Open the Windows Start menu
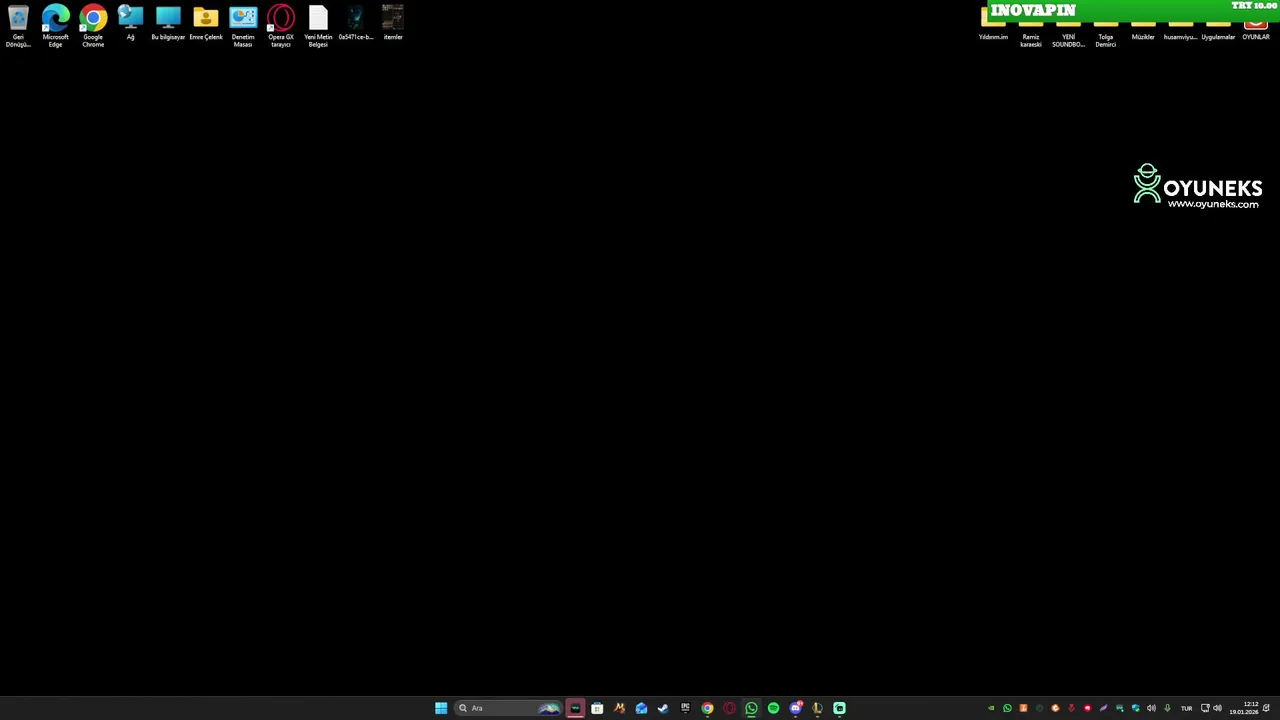Screen dimensions: 1280x720 coord(441,708)
